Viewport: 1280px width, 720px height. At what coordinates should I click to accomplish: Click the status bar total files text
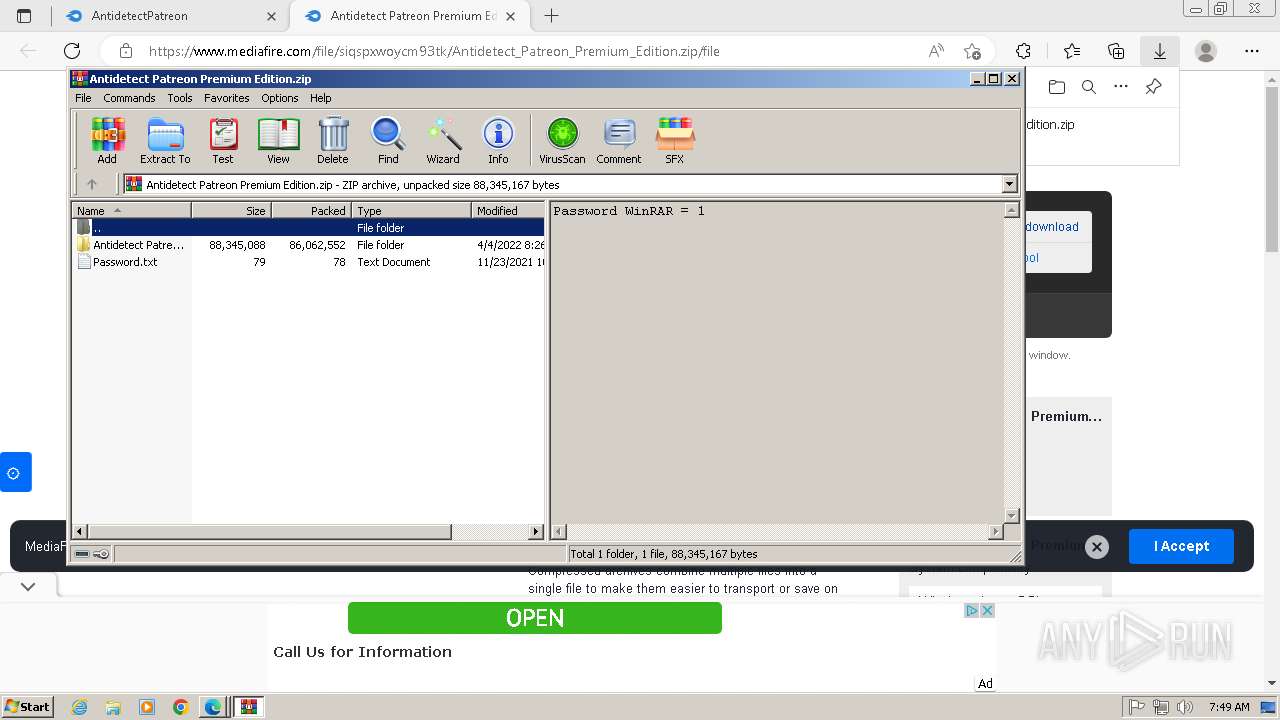point(664,553)
